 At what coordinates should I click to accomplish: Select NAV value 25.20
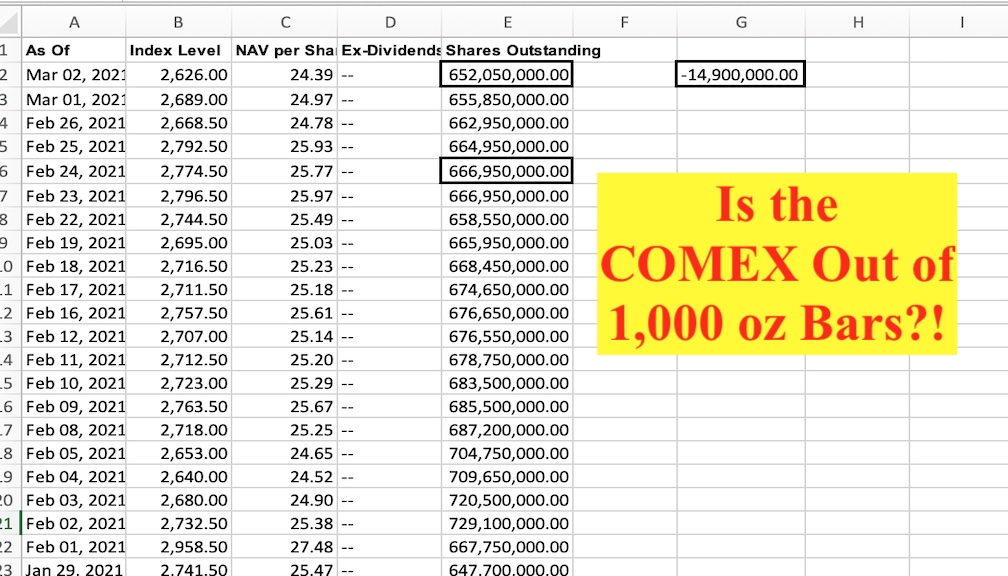(x=285, y=360)
